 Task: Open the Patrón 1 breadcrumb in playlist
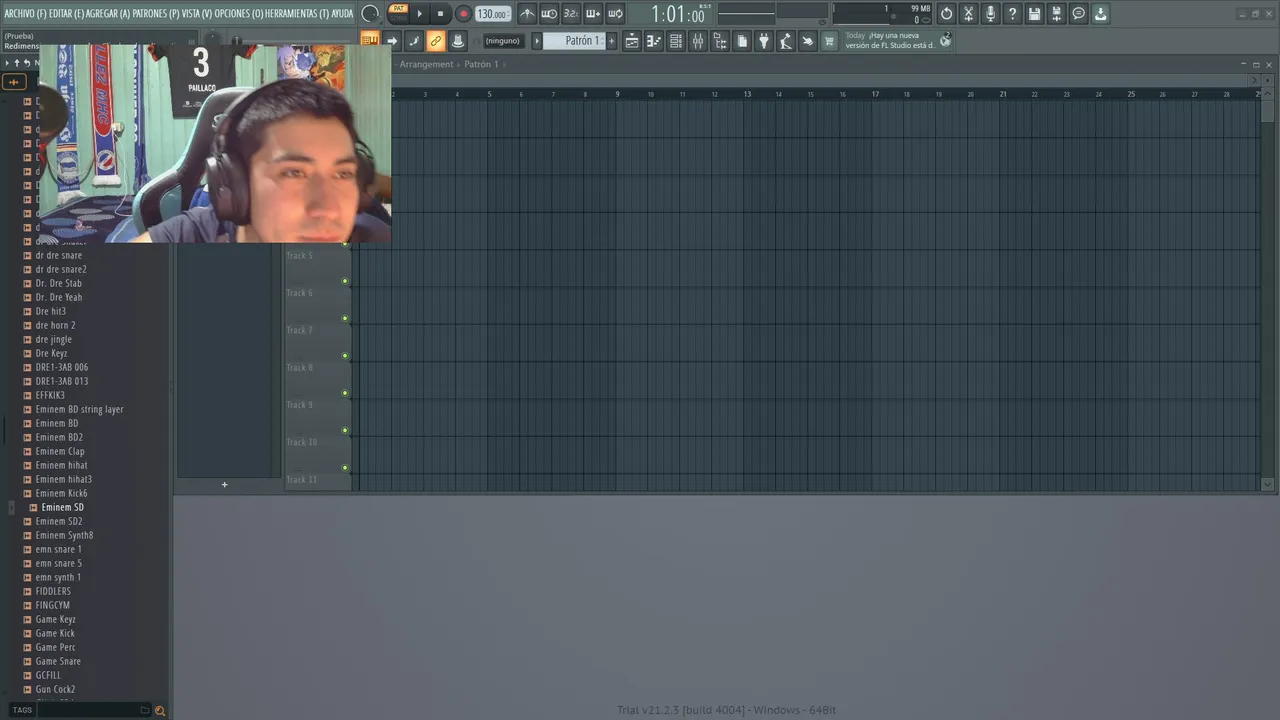(481, 64)
